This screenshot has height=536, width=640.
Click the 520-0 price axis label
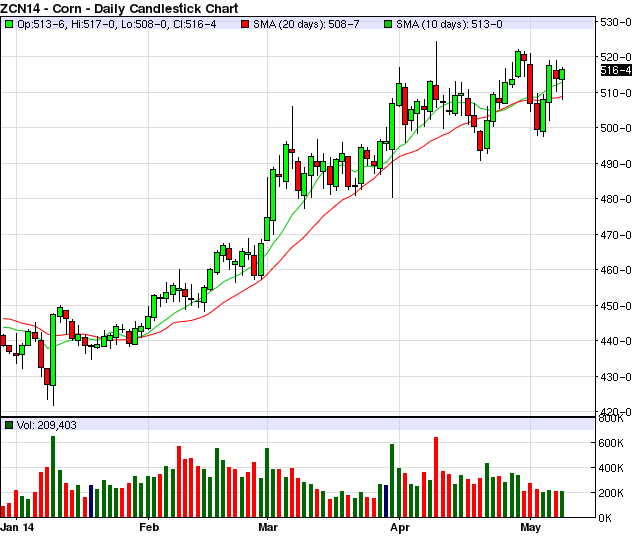click(616, 57)
